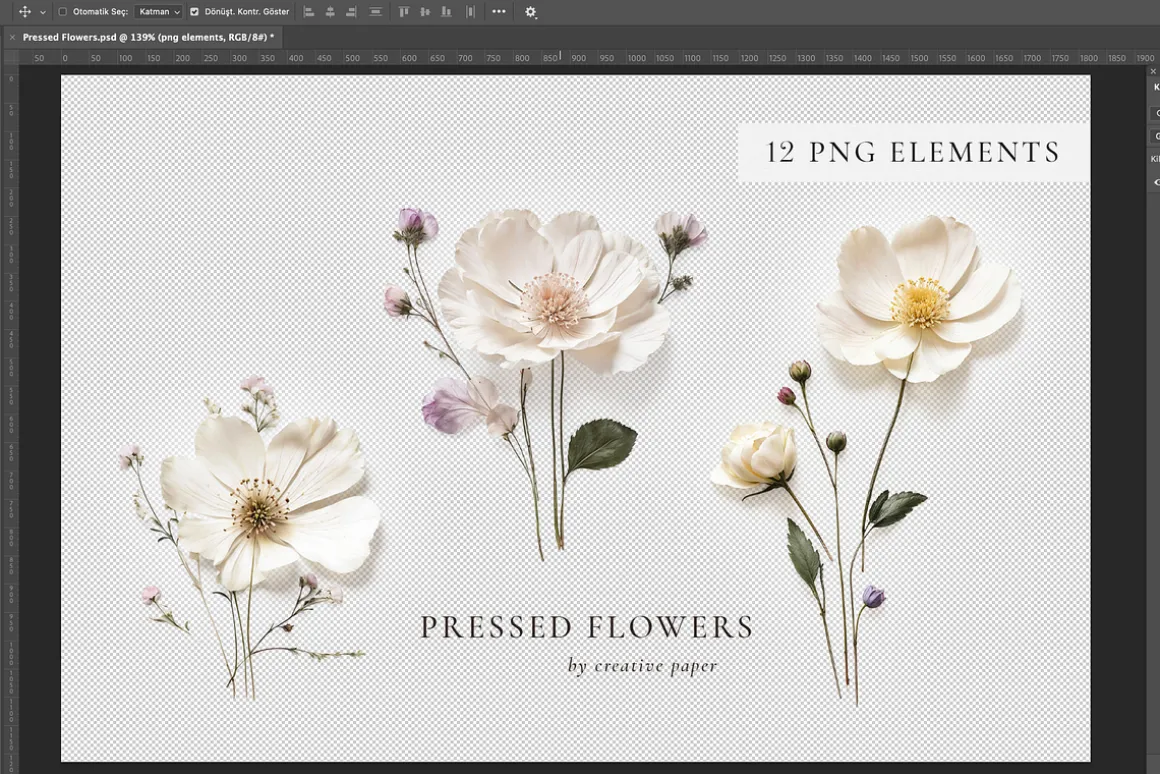
Task: Select the Move tool icon
Action: coord(24,12)
